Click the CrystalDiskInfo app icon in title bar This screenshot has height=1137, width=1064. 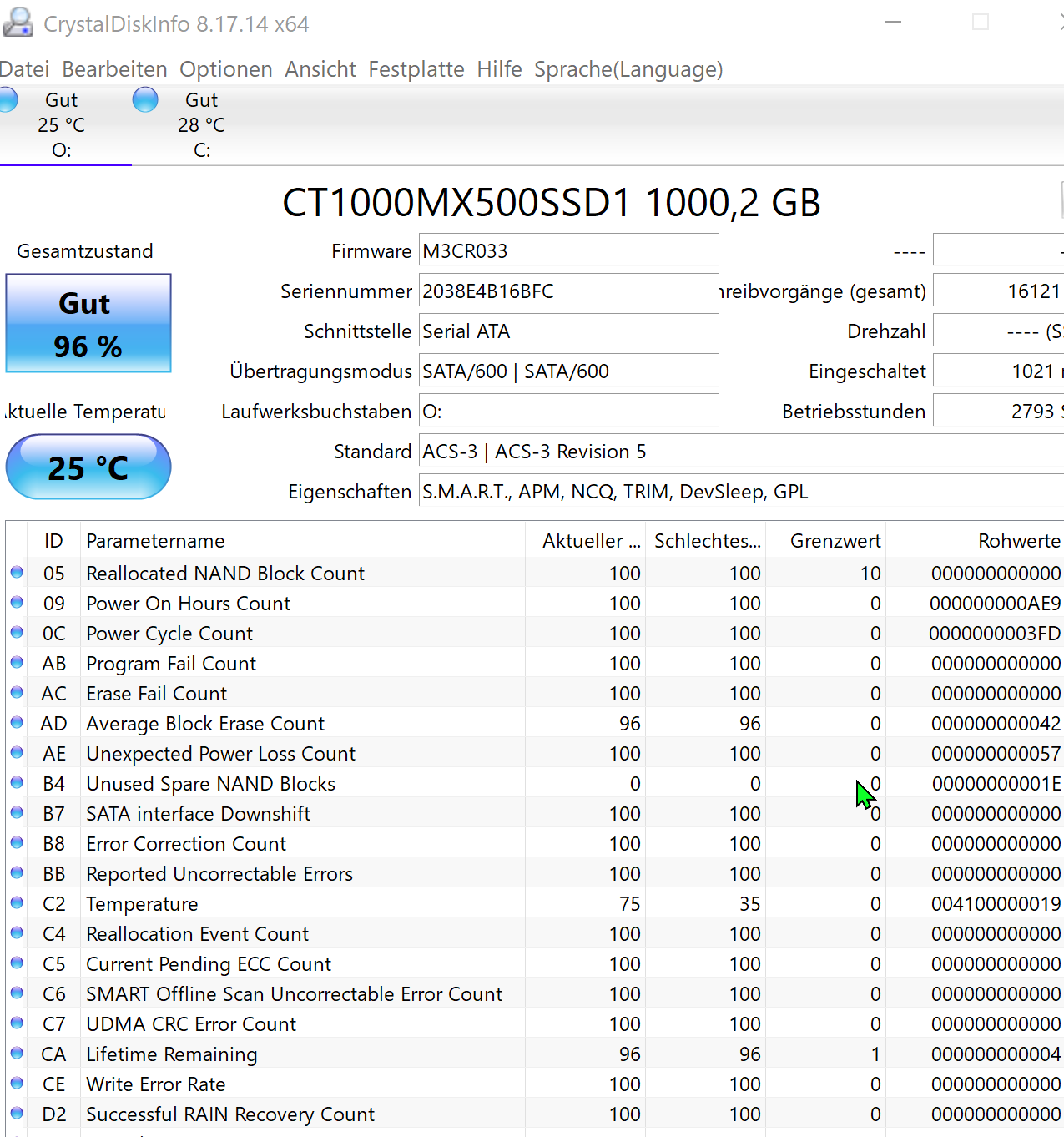tap(18, 23)
